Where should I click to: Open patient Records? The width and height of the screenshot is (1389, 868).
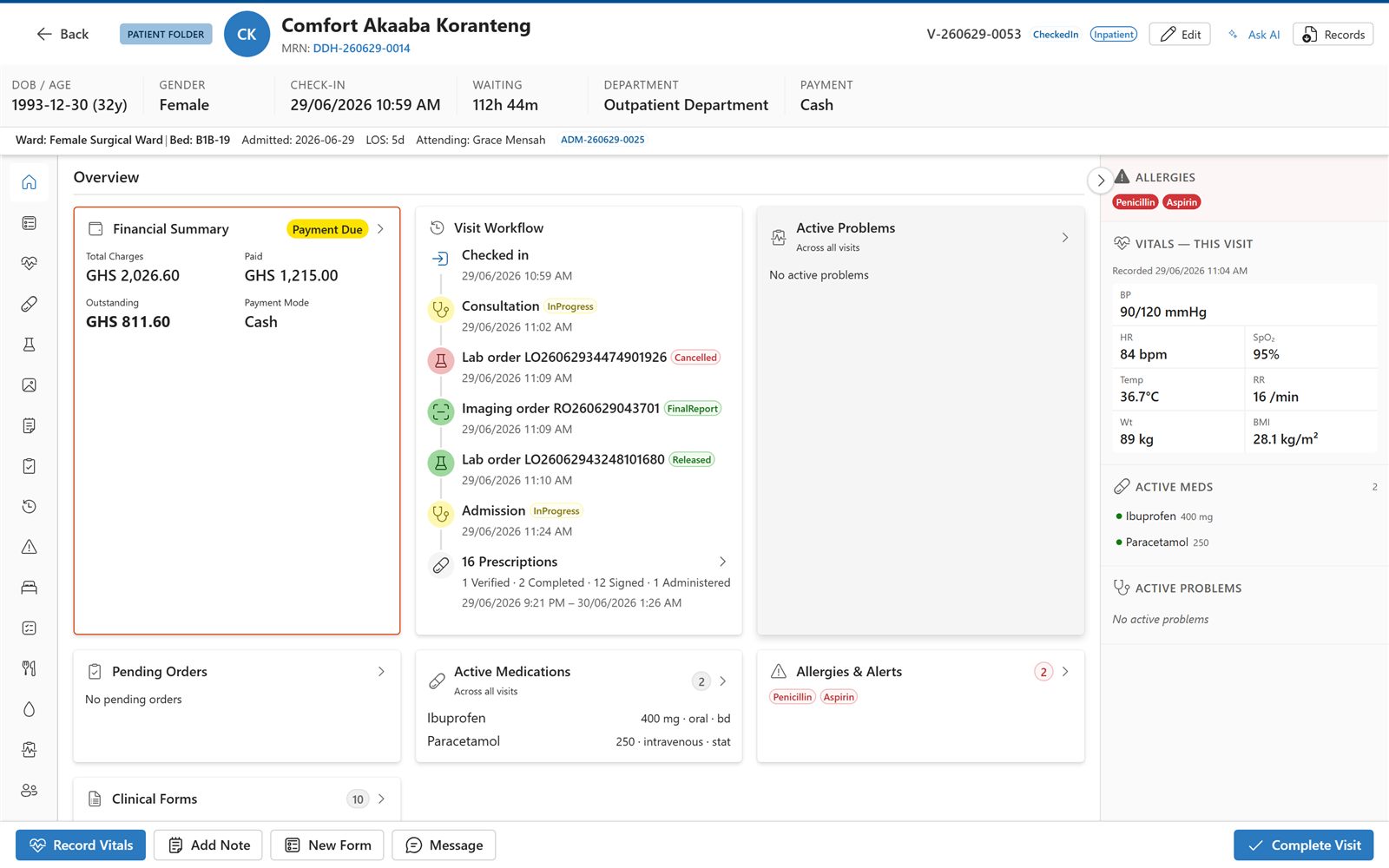pyautogui.click(x=1333, y=35)
